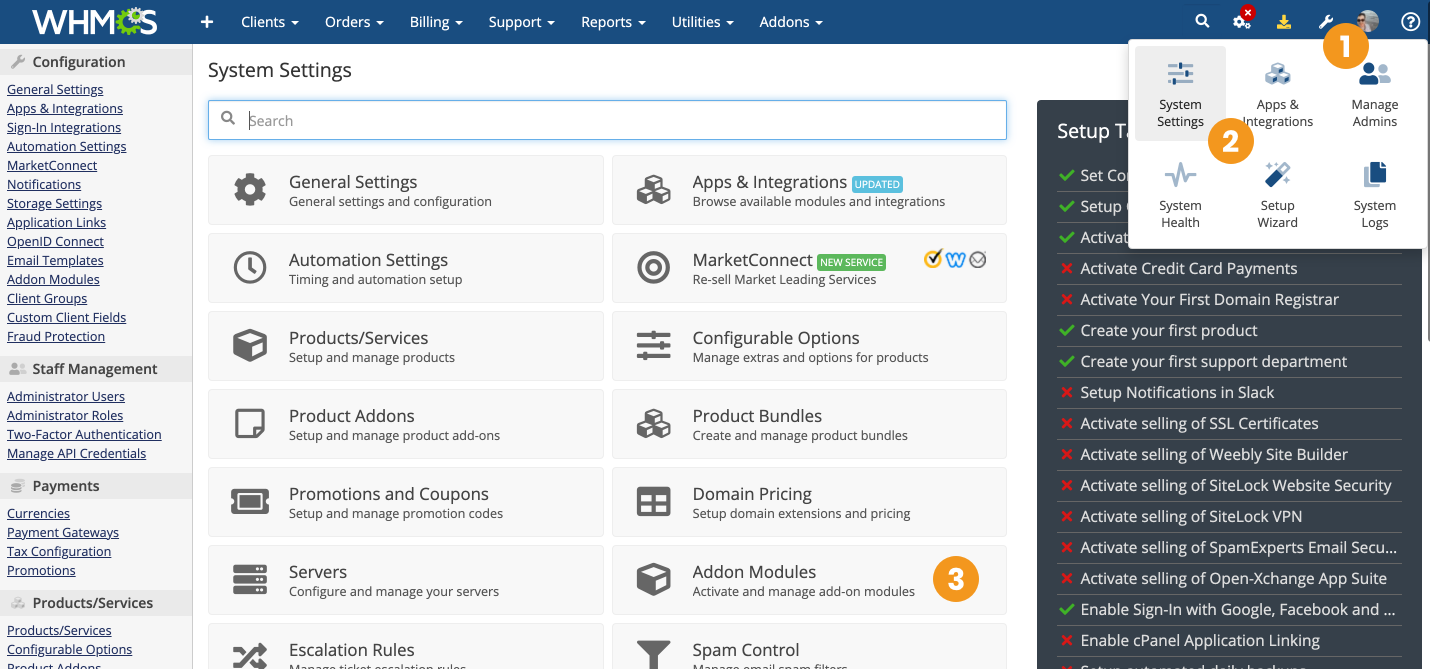The height and width of the screenshot is (669, 1430).
Task: Click the General Settings gear icon
Action: click(249, 190)
